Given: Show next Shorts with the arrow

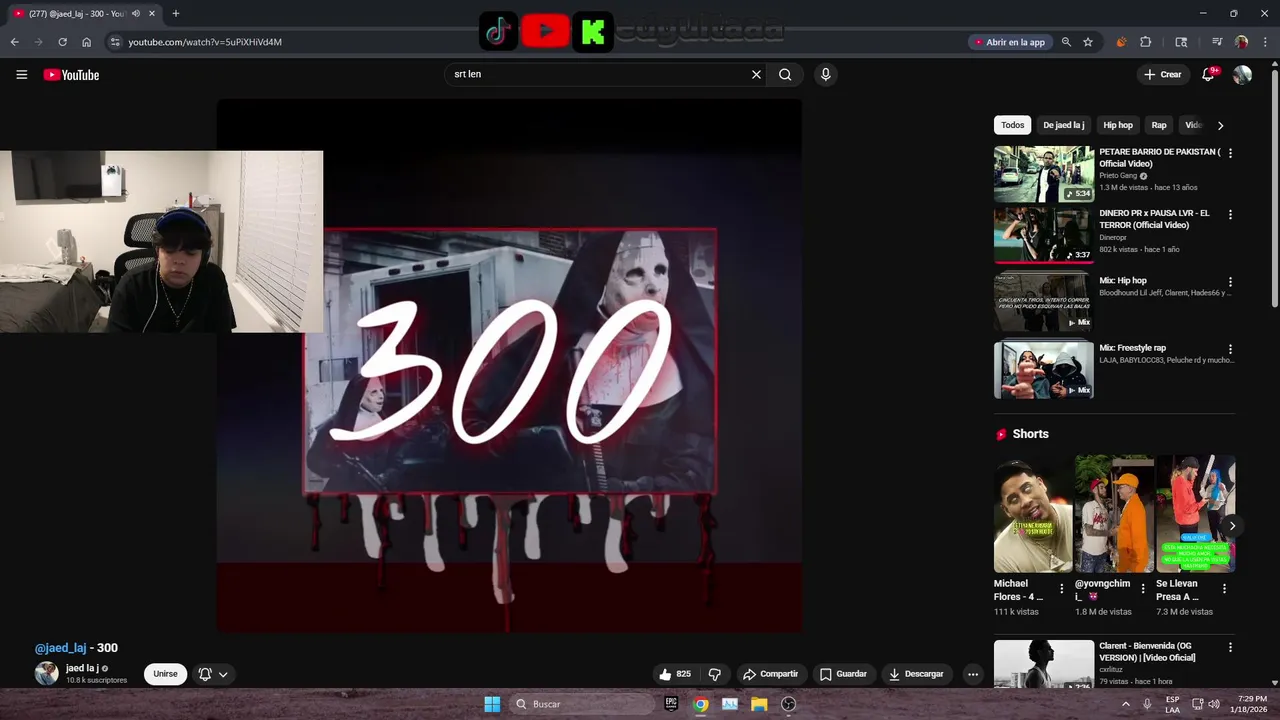Looking at the screenshot, I should click(x=1232, y=526).
